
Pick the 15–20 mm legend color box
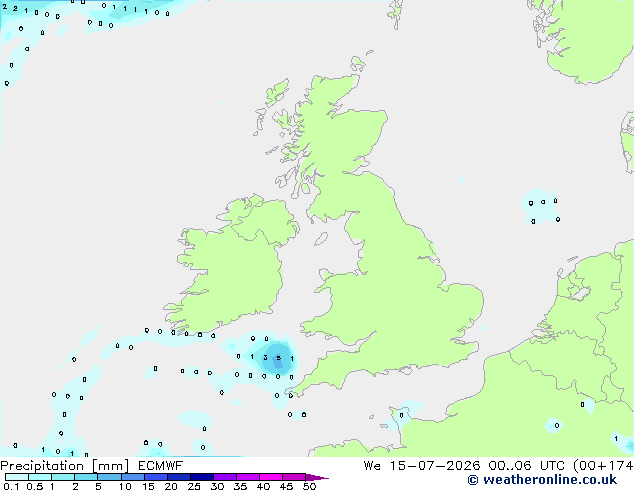coord(156,477)
